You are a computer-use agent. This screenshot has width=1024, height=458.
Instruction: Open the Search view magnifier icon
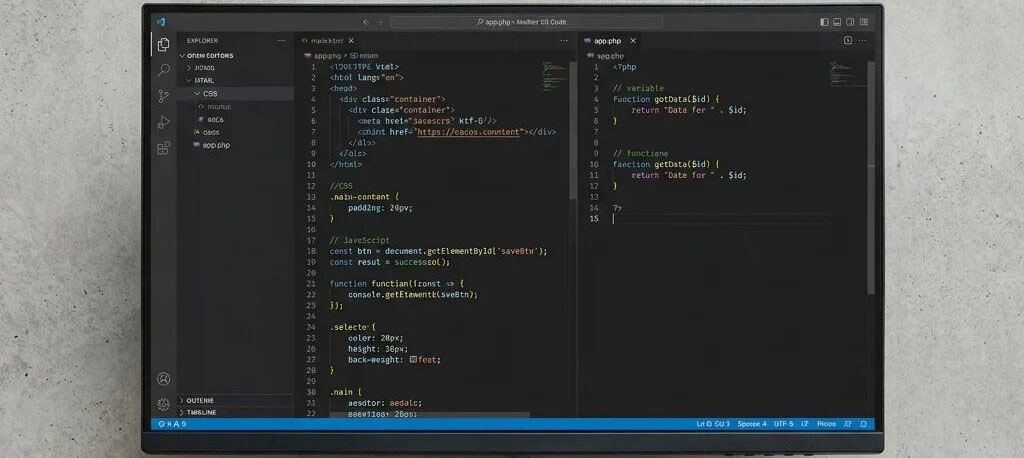coord(164,70)
